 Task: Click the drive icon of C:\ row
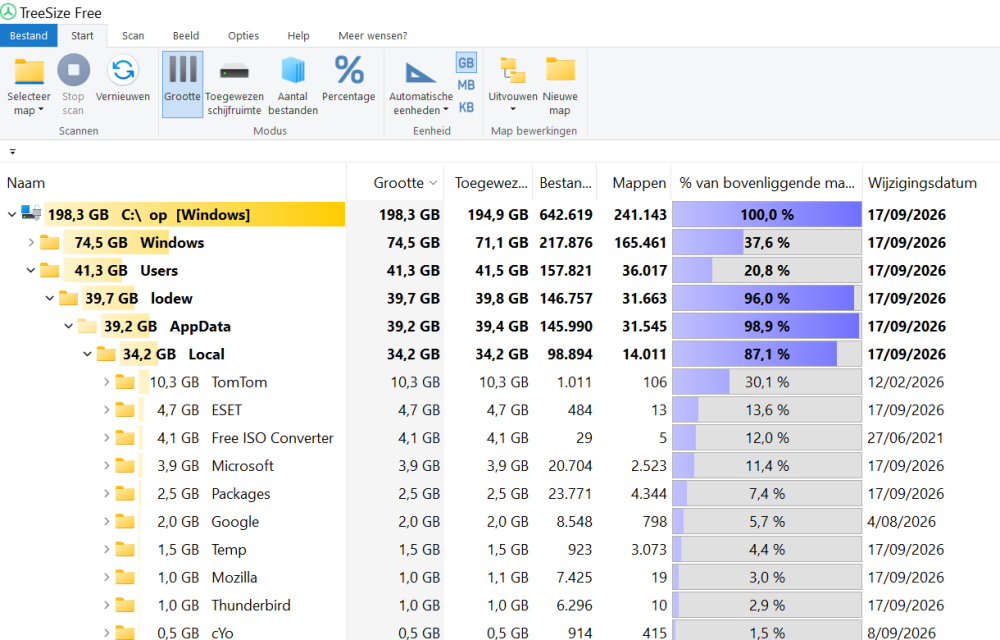(31, 213)
